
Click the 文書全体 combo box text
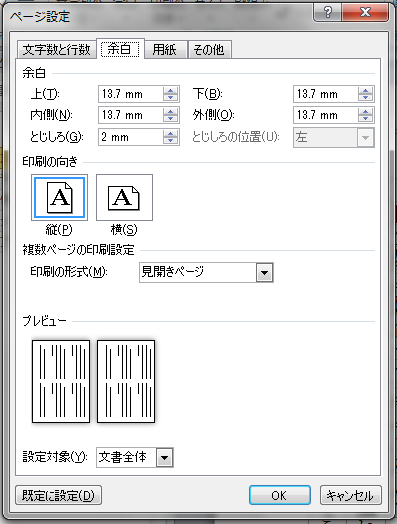click(x=122, y=457)
